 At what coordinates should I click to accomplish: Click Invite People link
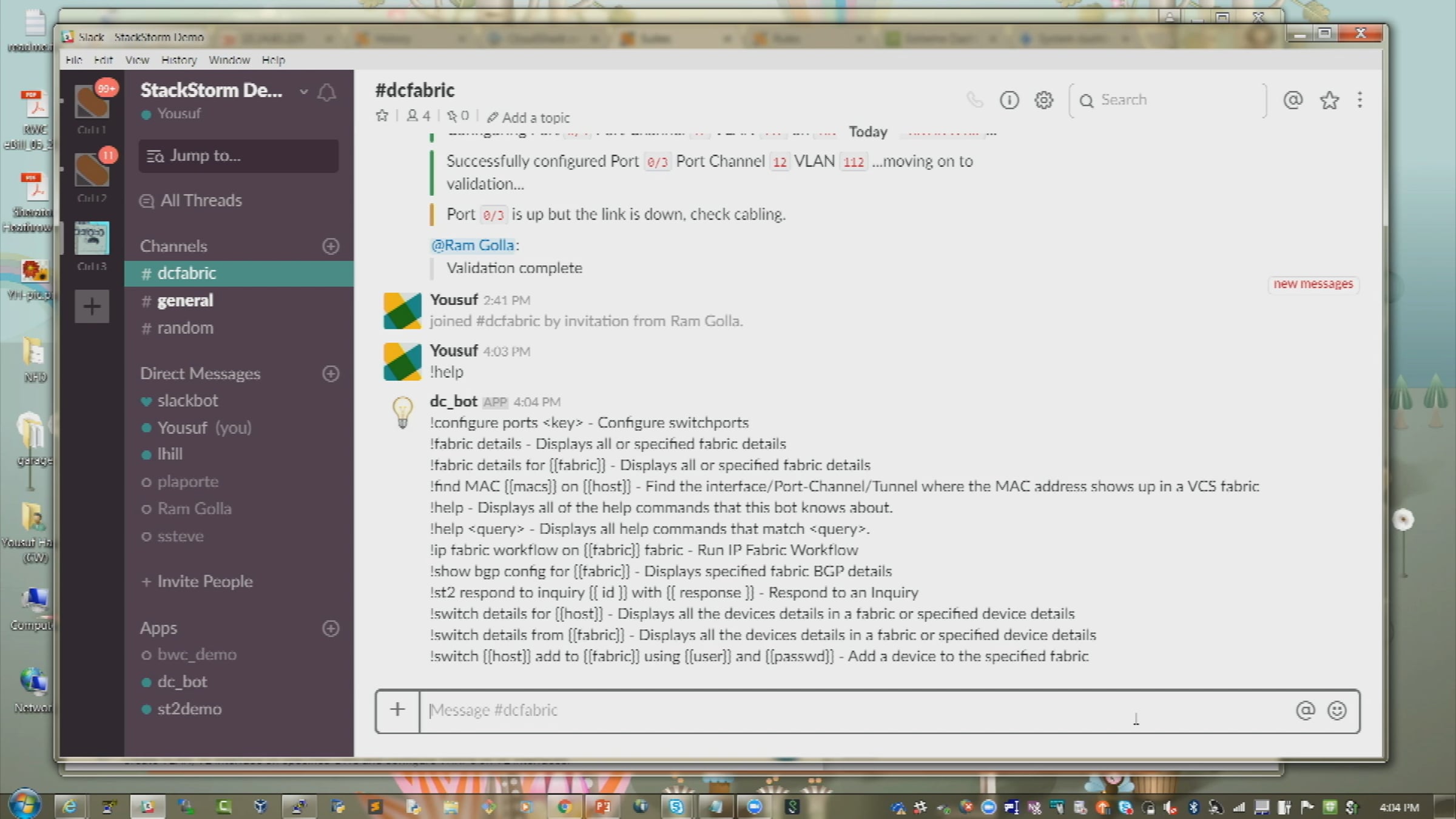(x=197, y=582)
